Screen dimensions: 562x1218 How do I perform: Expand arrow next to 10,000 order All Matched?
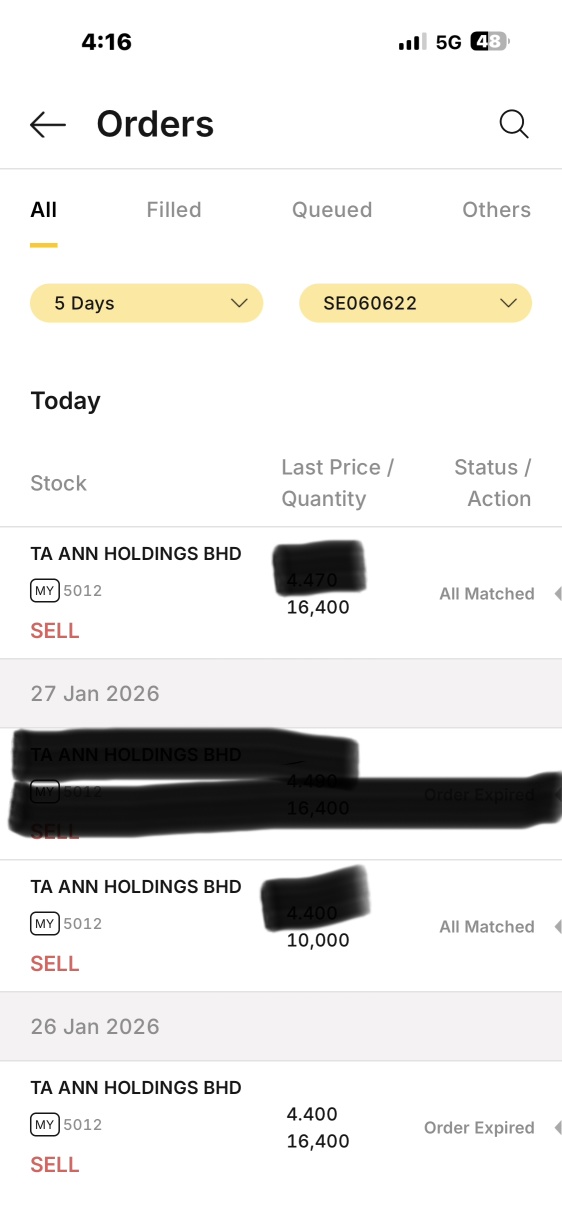[557, 927]
